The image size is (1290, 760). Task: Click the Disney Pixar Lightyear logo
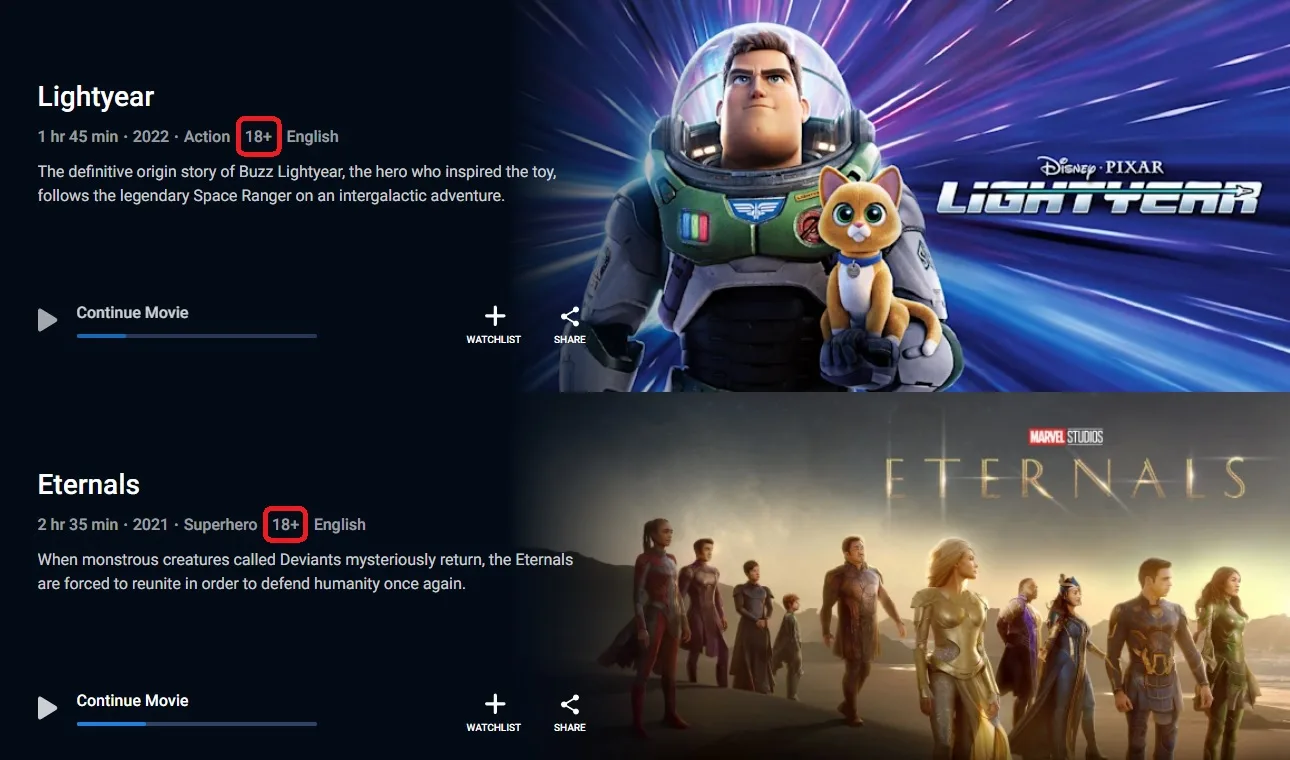coord(1099,186)
